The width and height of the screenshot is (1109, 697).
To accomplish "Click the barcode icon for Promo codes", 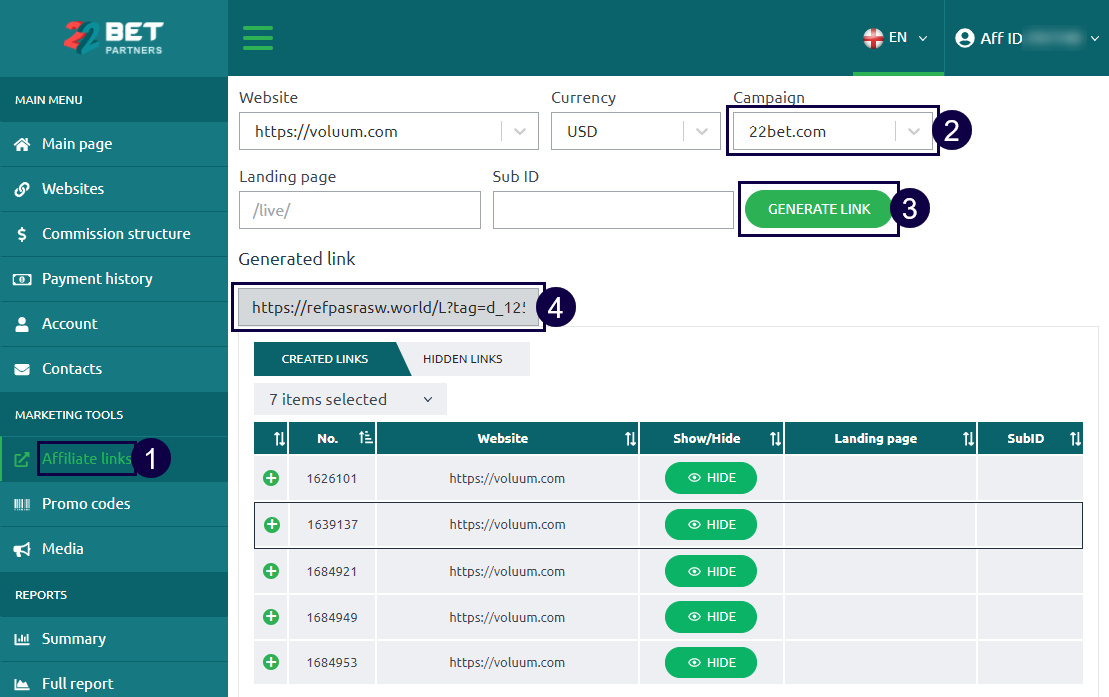I will coord(22,504).
